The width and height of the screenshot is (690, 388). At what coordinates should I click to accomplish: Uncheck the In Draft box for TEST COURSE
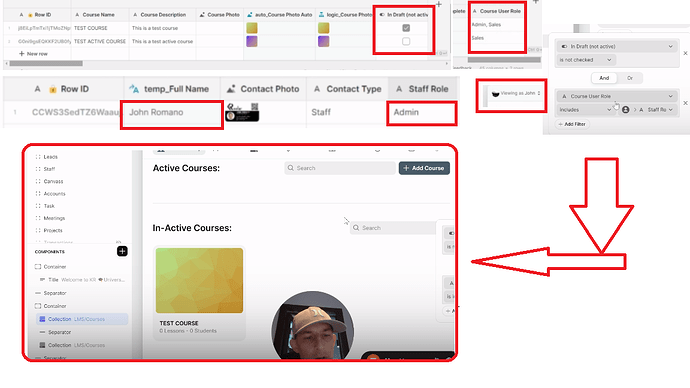(406, 28)
